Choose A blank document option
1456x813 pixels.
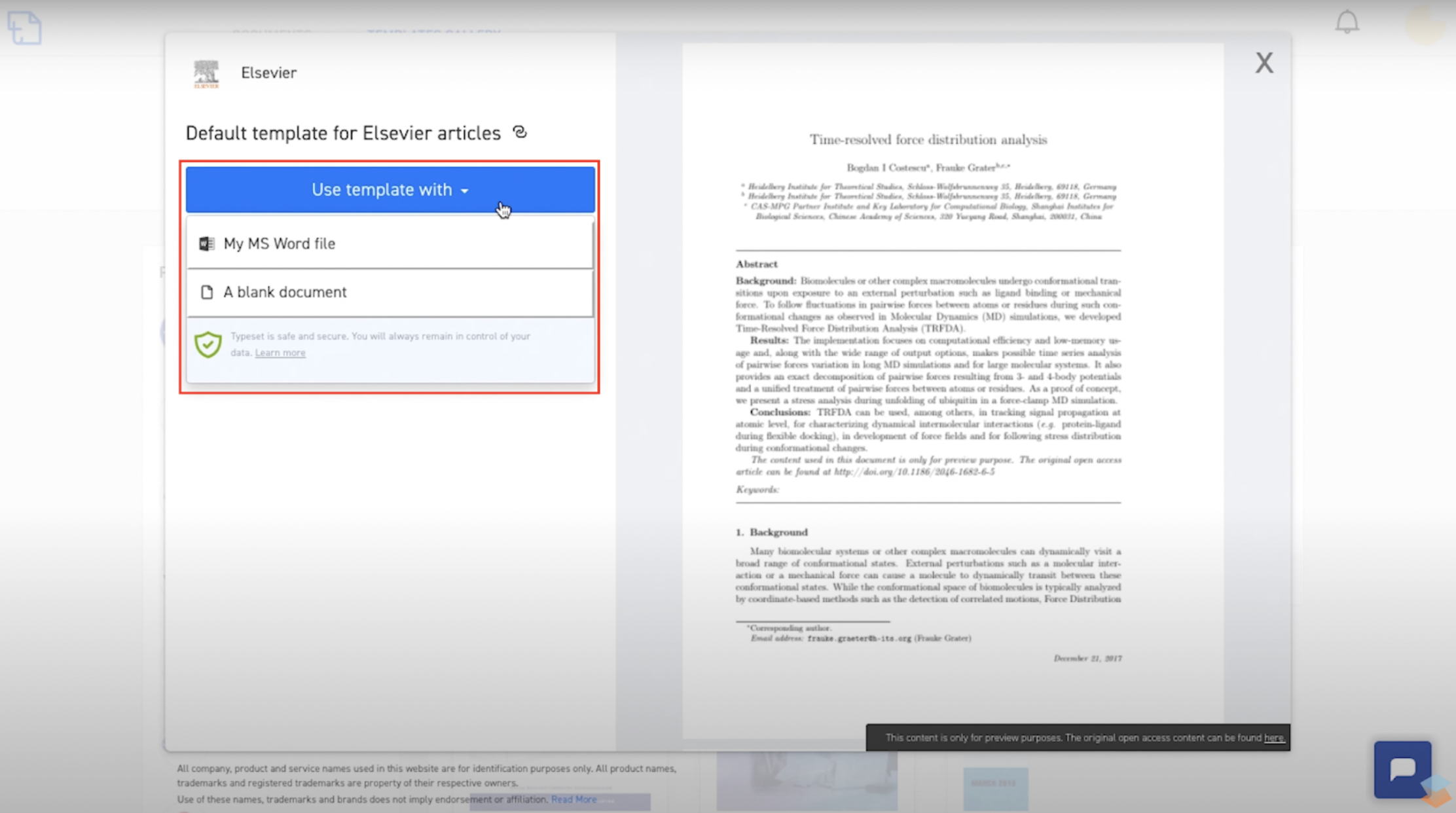[390, 292]
